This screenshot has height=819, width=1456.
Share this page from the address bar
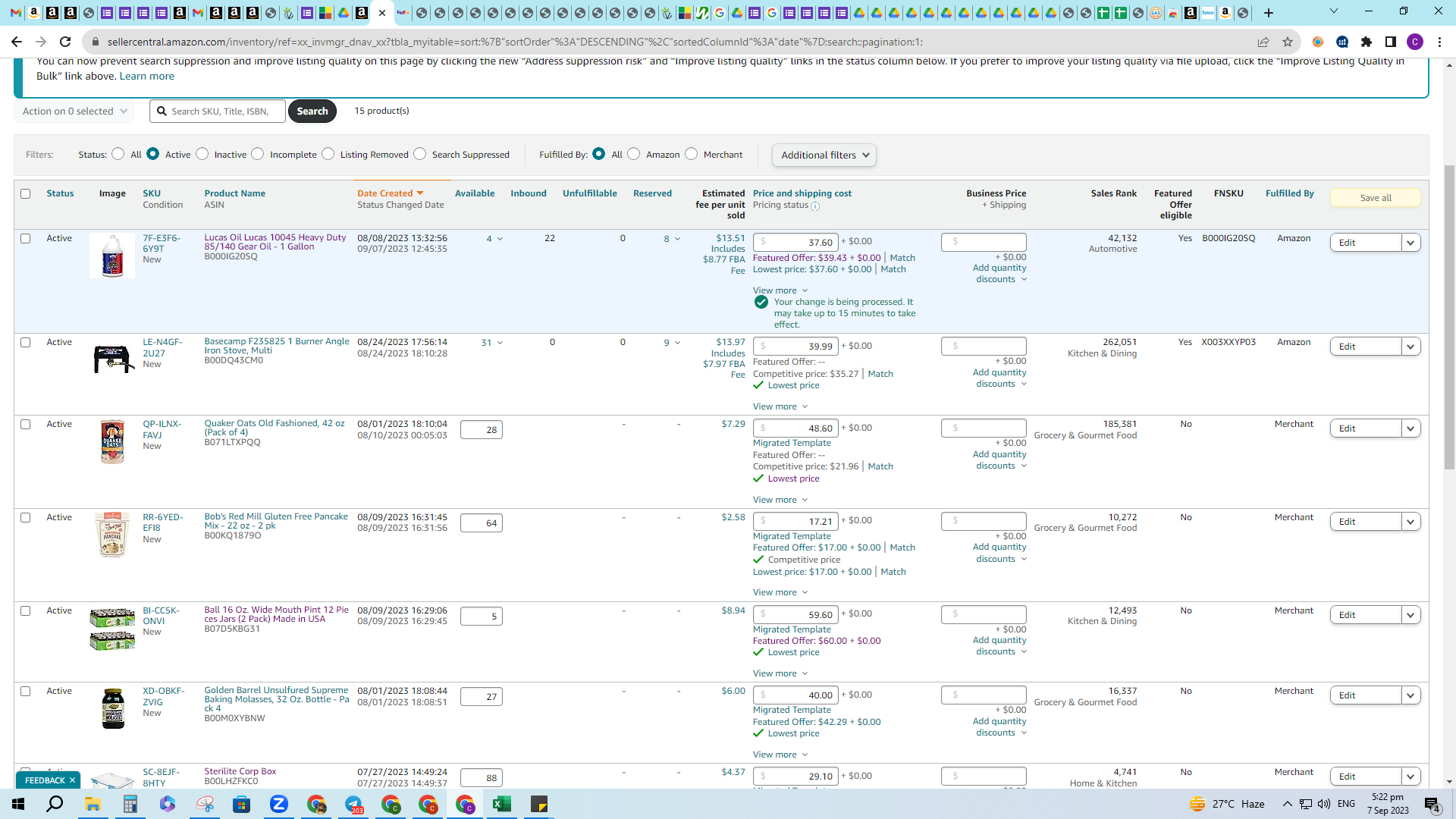tap(1263, 42)
